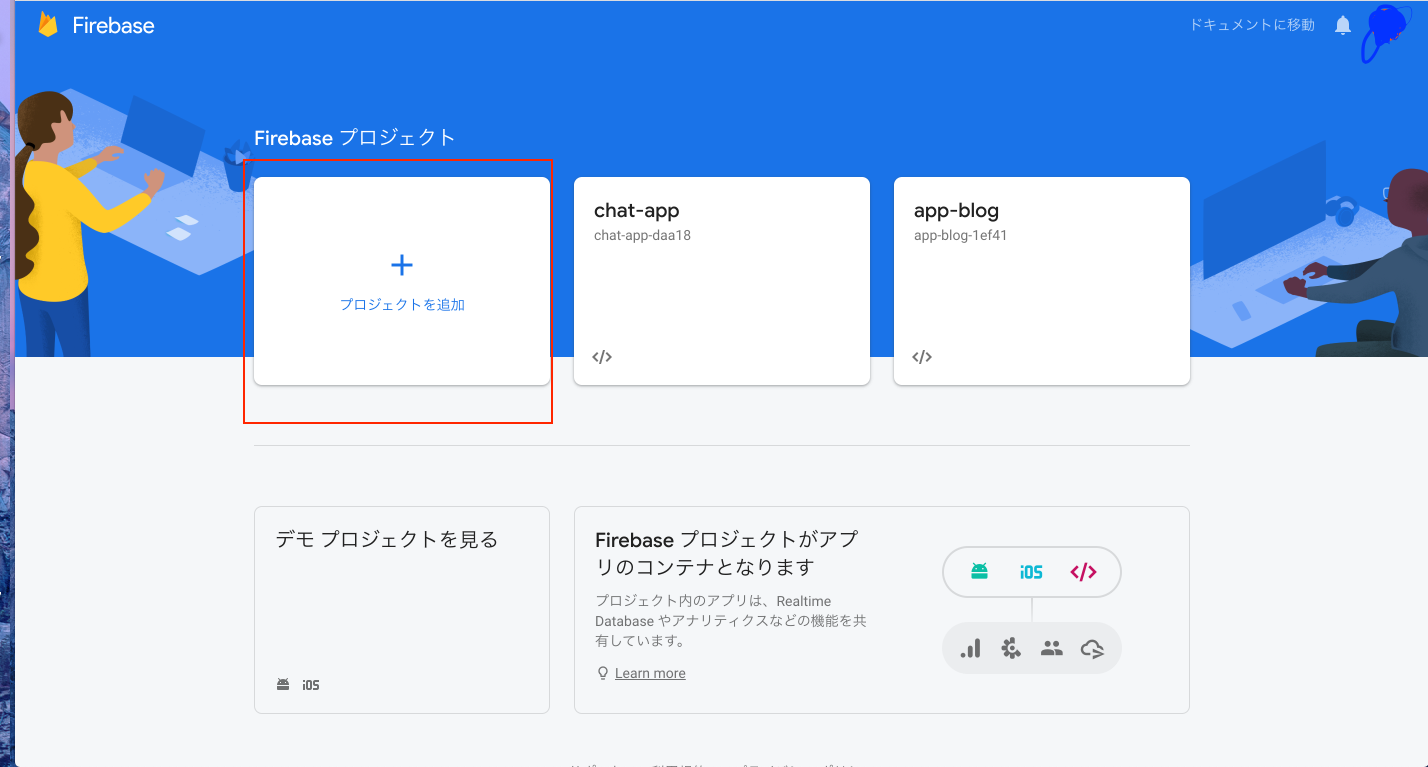Open the chat-app project card
The height and width of the screenshot is (767, 1428).
(721, 281)
